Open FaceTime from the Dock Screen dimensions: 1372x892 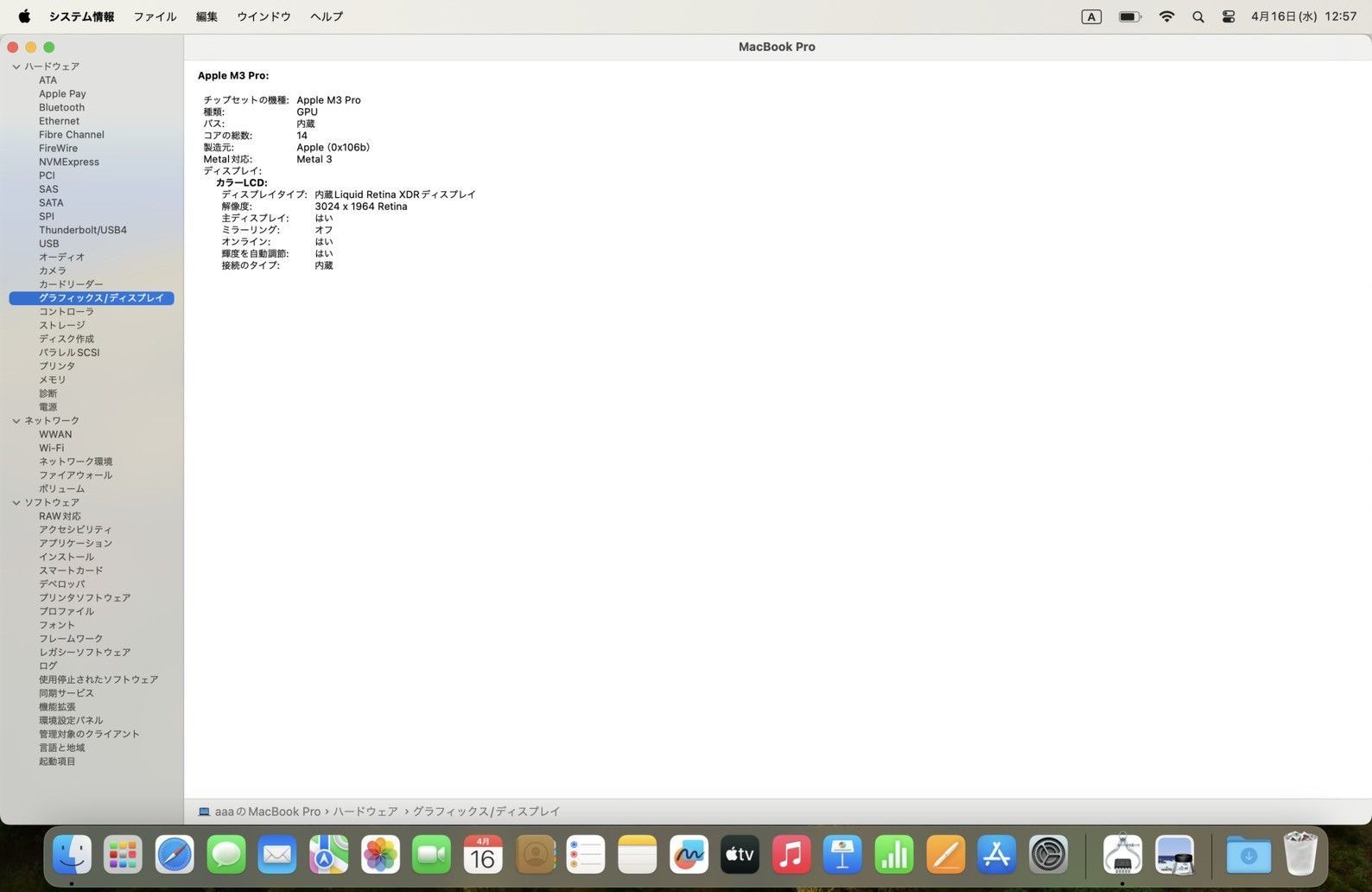(x=432, y=855)
